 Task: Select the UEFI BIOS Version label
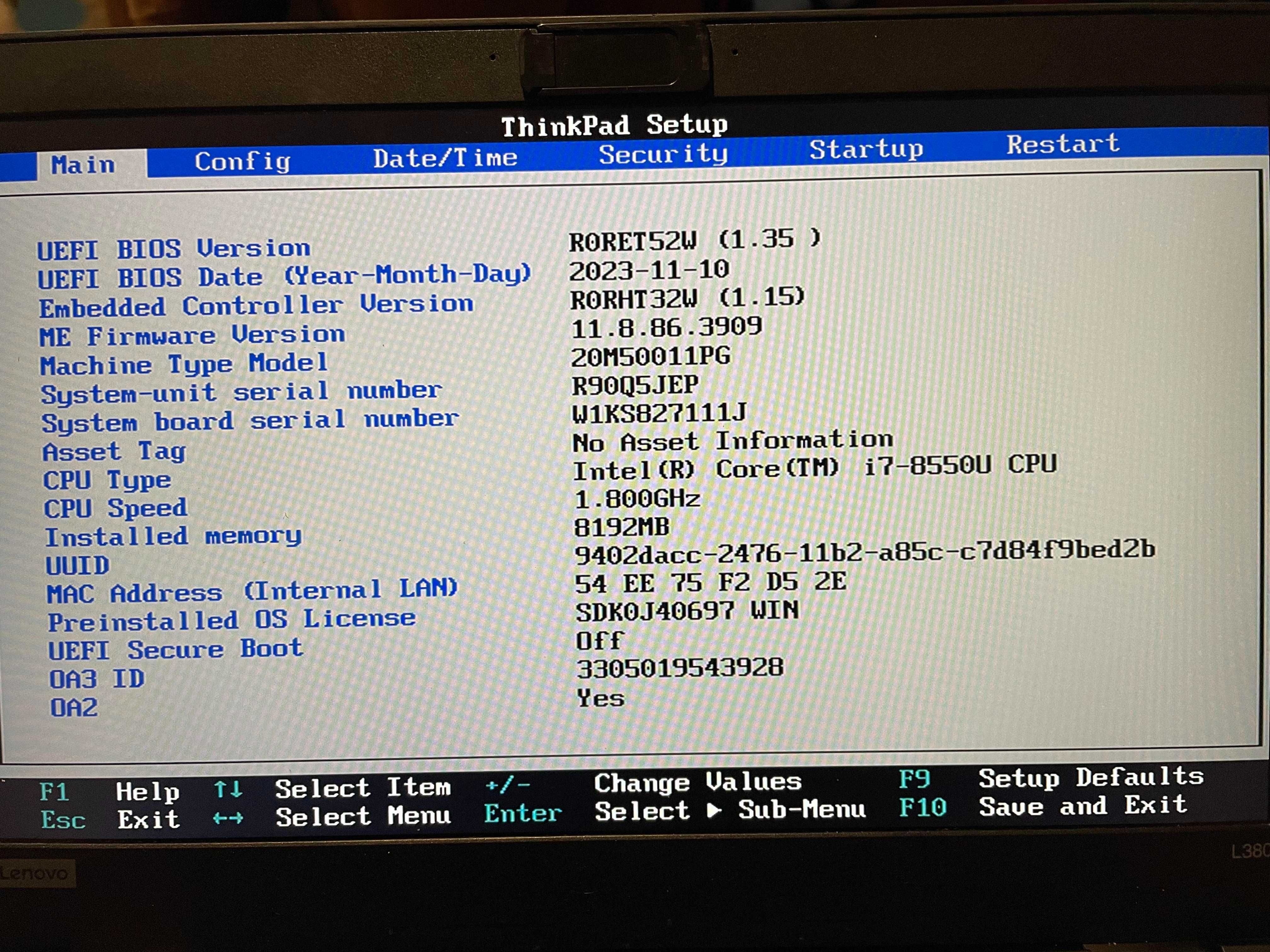point(174,250)
